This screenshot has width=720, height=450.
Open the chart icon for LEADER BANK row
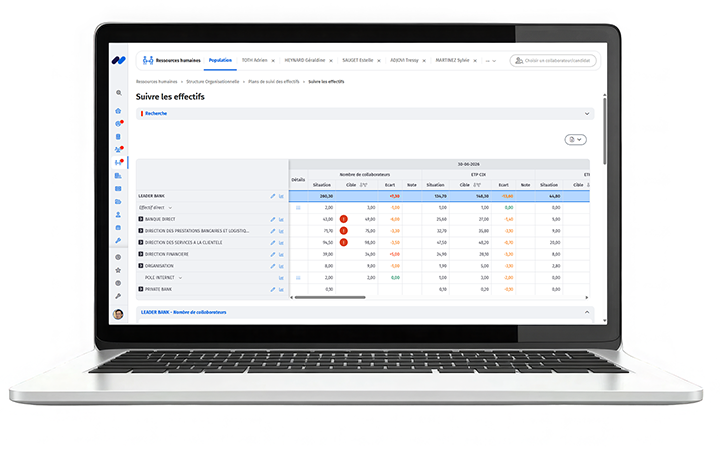[281, 196]
